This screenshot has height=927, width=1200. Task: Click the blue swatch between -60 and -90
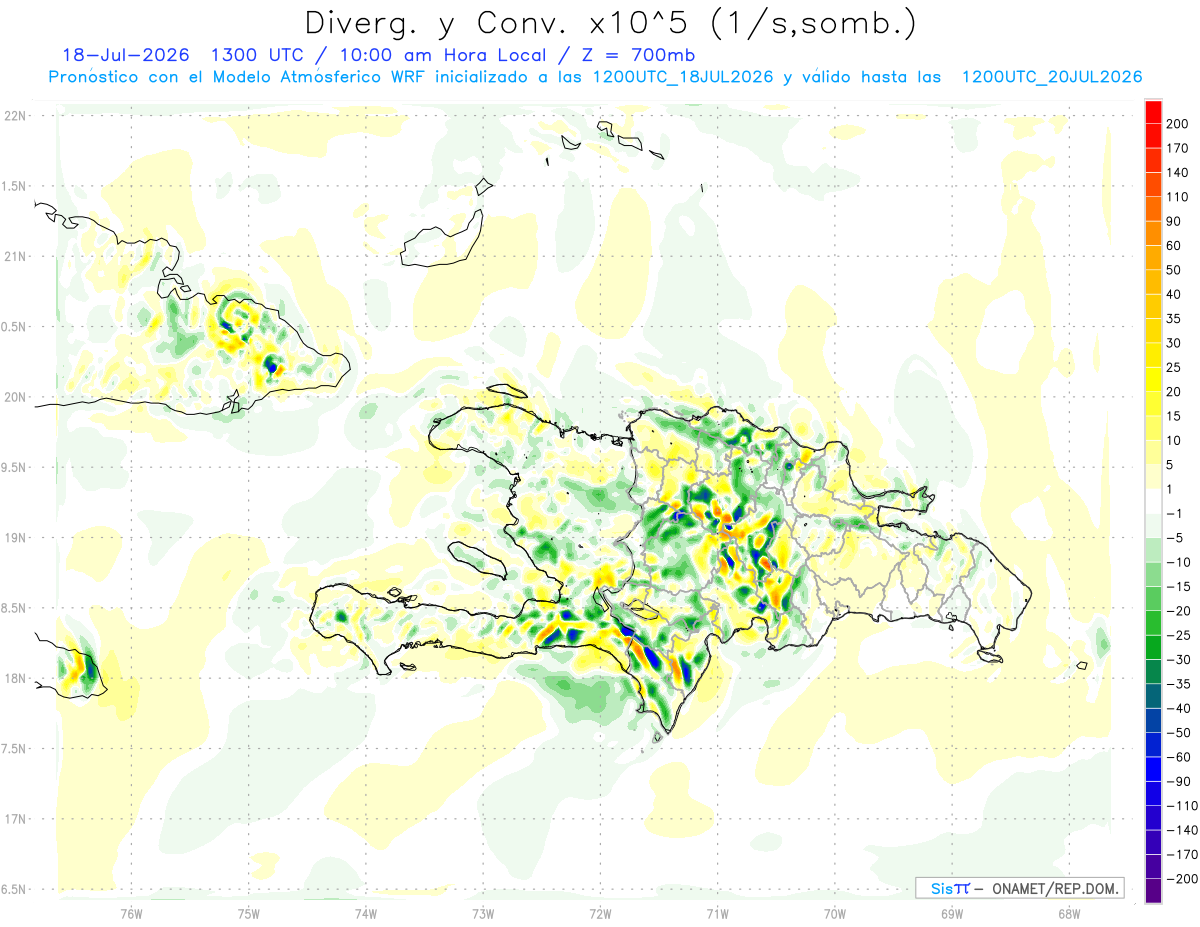pyautogui.click(x=1153, y=769)
